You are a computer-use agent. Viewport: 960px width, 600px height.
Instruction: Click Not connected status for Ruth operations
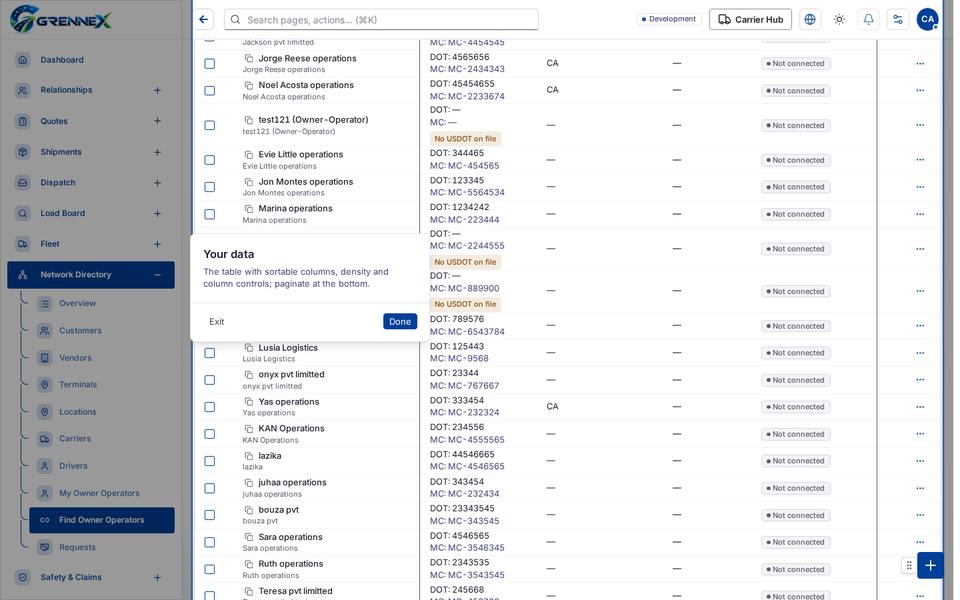(795, 569)
